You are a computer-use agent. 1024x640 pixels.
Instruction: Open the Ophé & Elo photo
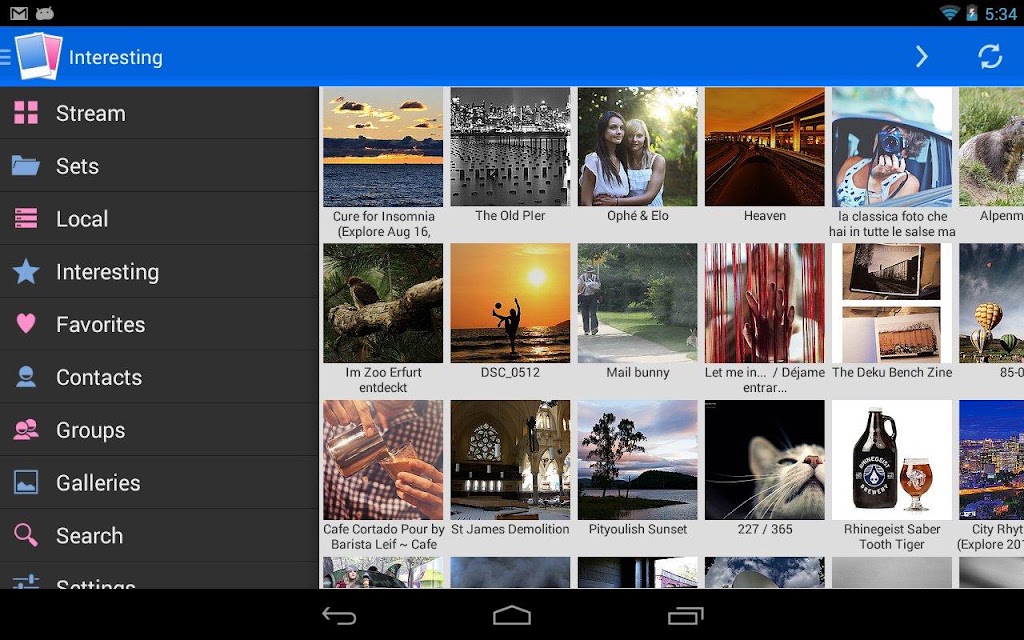(x=637, y=147)
